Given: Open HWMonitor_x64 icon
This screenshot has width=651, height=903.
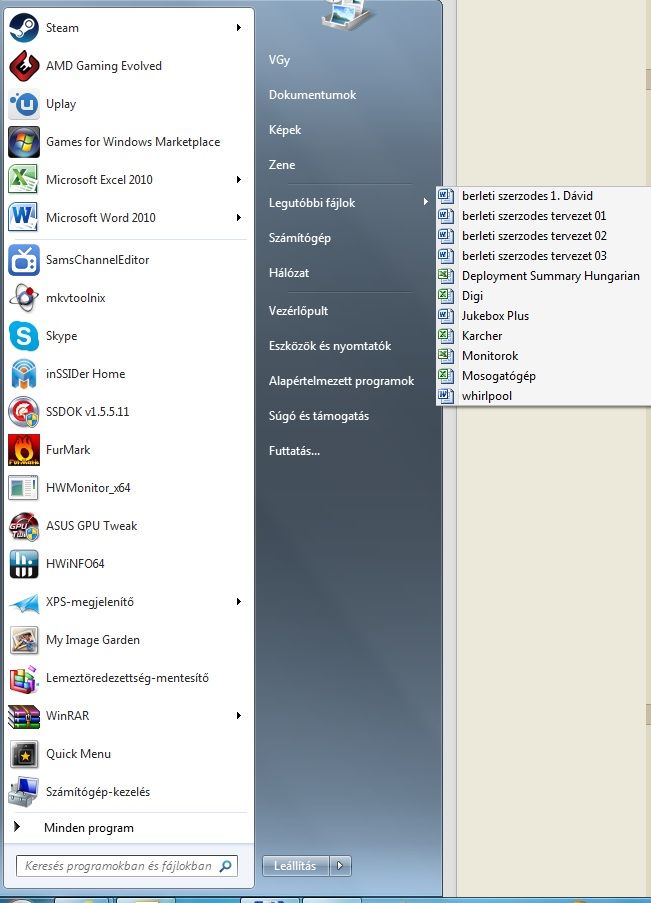Looking at the screenshot, I should (x=24, y=488).
